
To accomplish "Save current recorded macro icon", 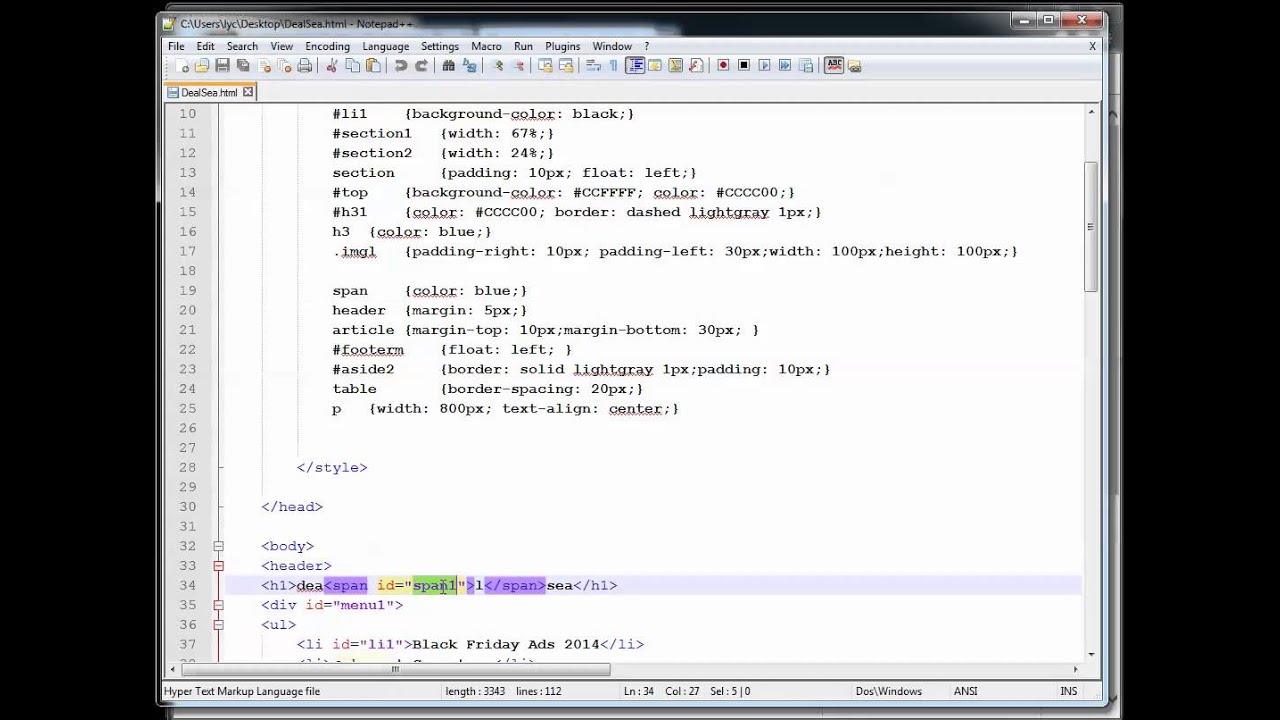I will point(805,66).
